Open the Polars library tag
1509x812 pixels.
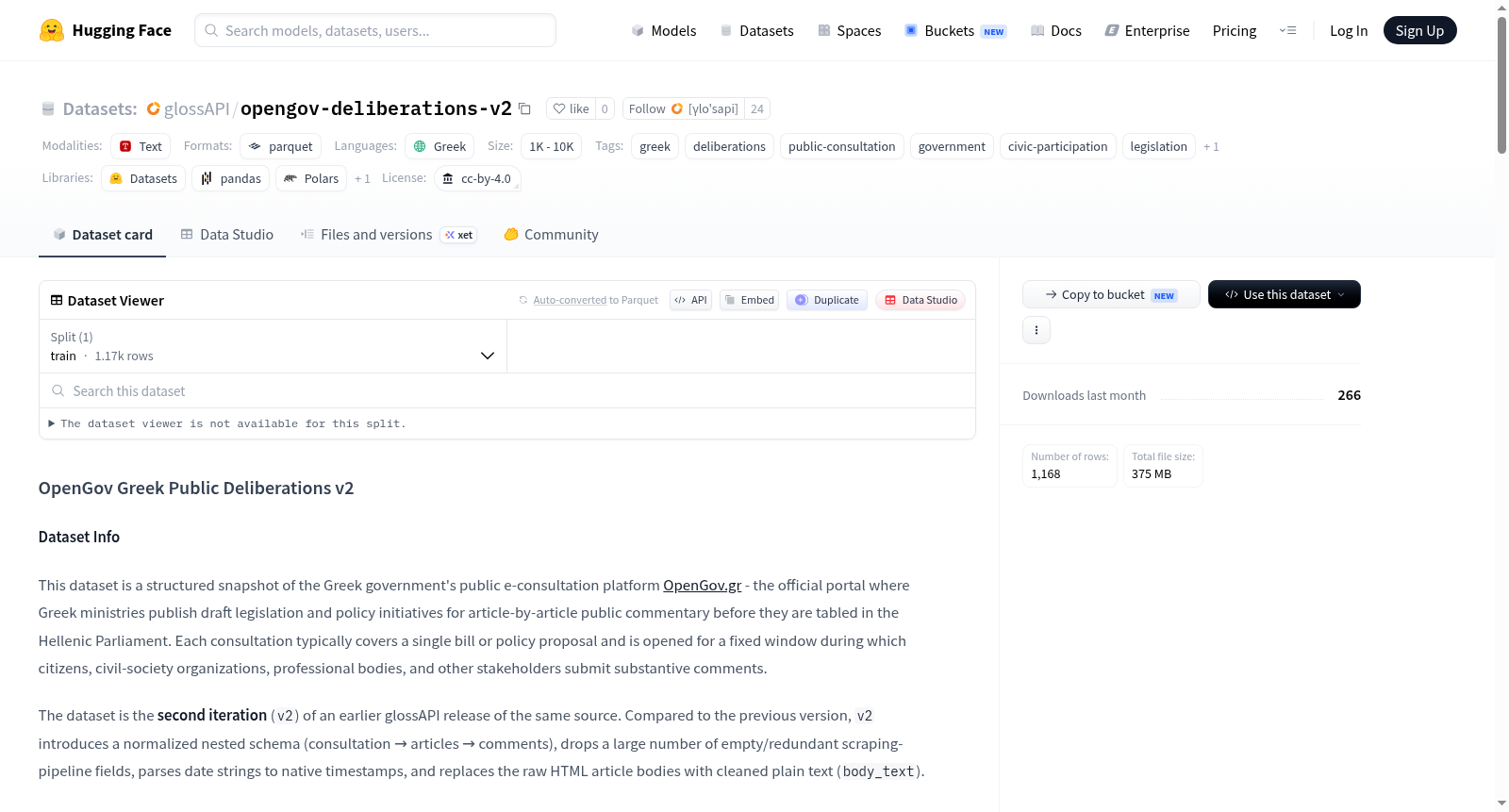pyautogui.click(x=311, y=178)
